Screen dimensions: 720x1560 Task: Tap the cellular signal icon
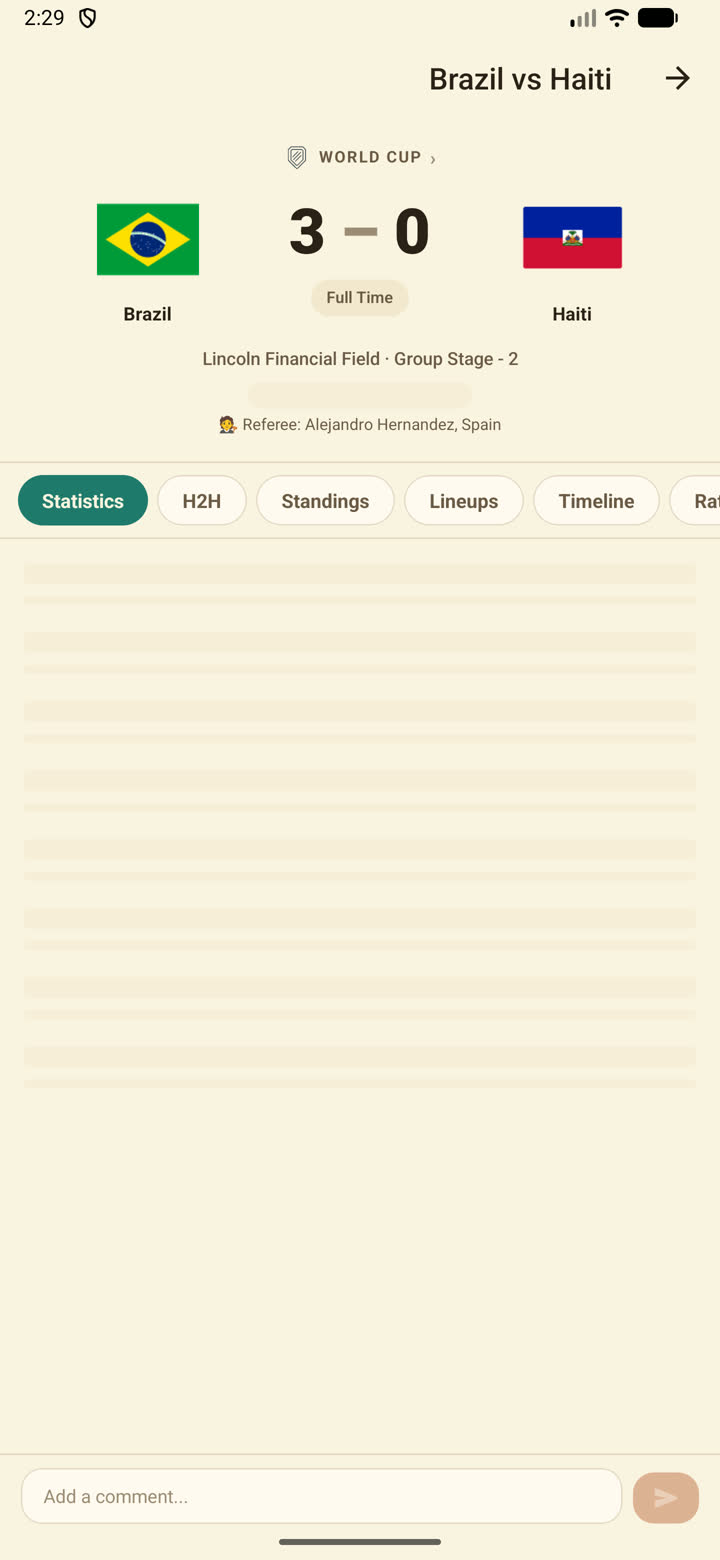(583, 18)
